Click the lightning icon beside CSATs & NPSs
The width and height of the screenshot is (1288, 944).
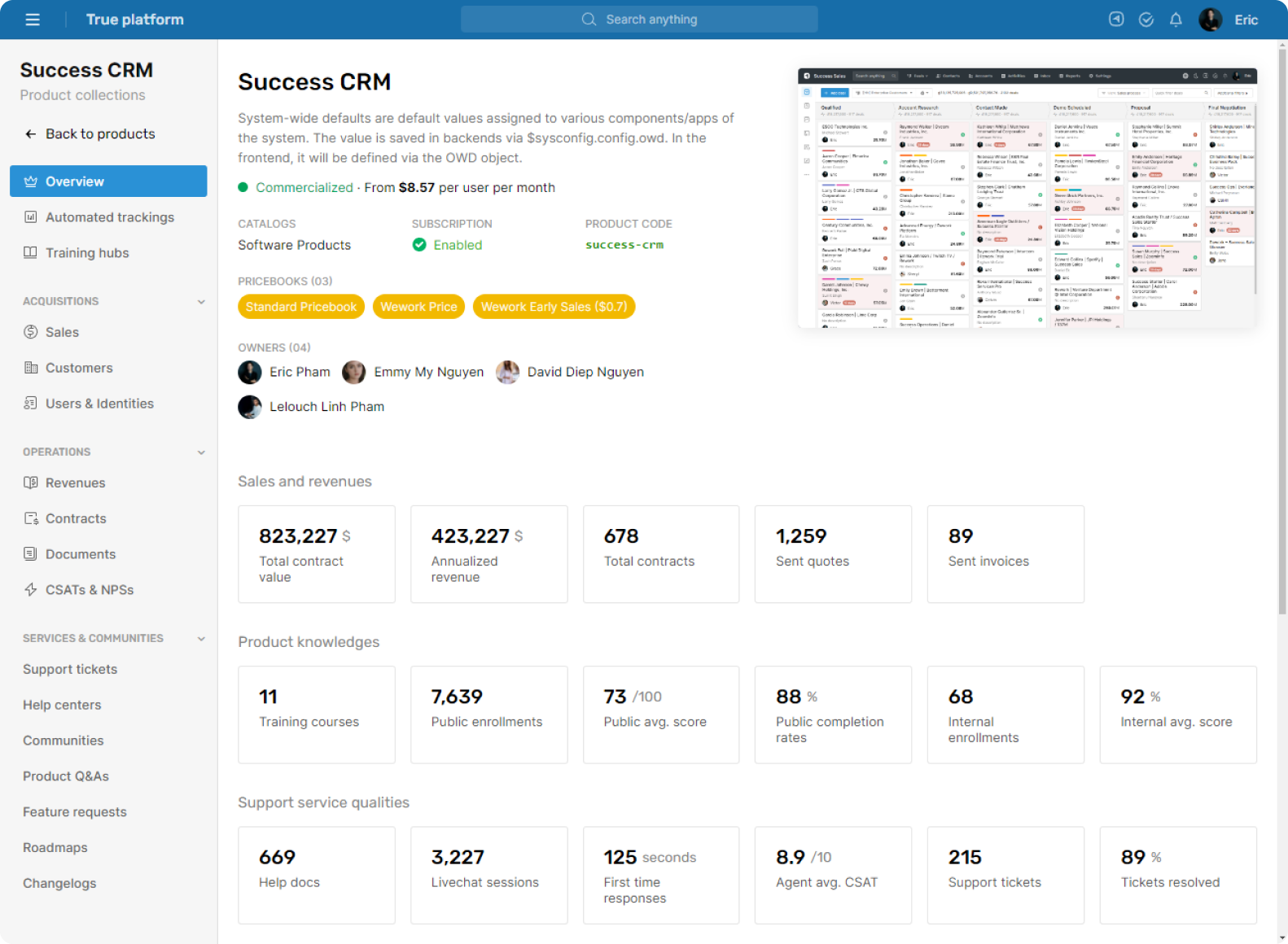click(30, 590)
